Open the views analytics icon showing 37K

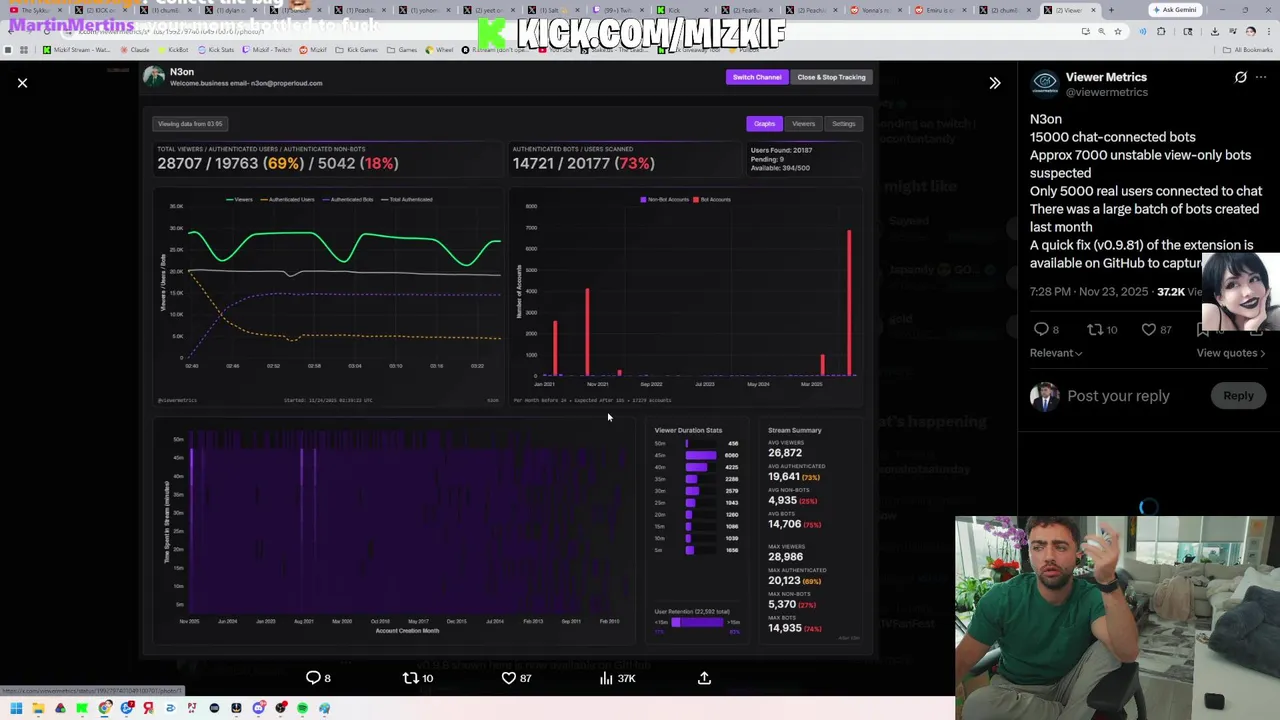(606, 678)
